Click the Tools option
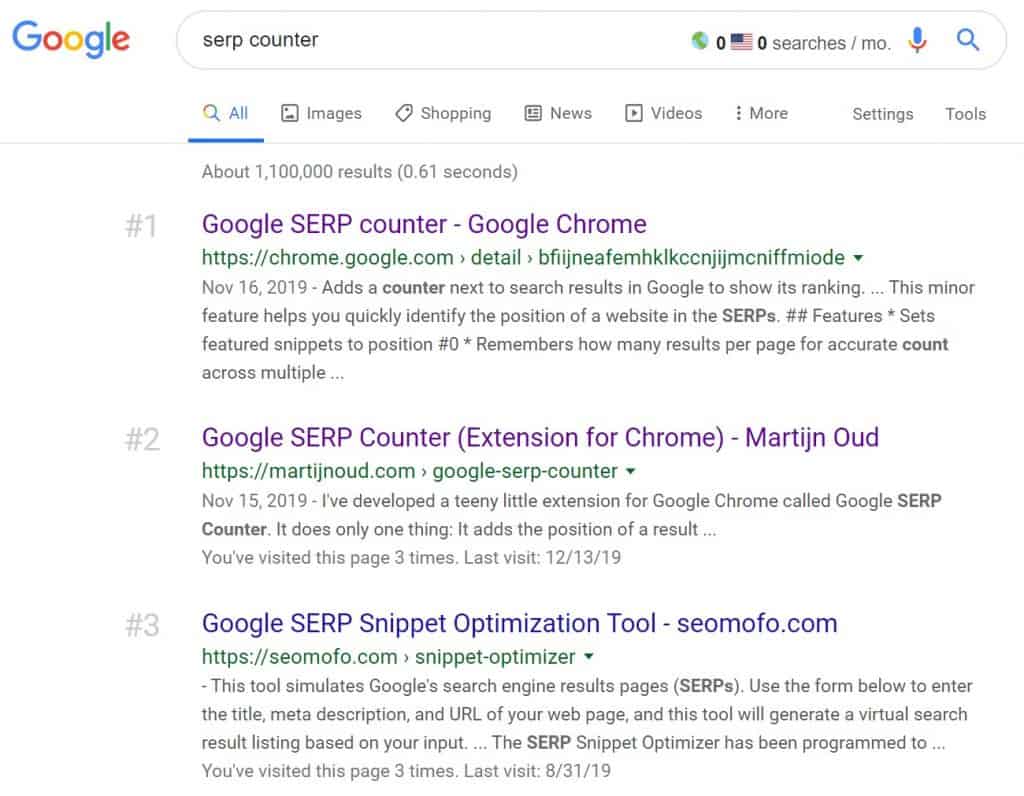Screen dimensions: 1024x796 click(965, 114)
